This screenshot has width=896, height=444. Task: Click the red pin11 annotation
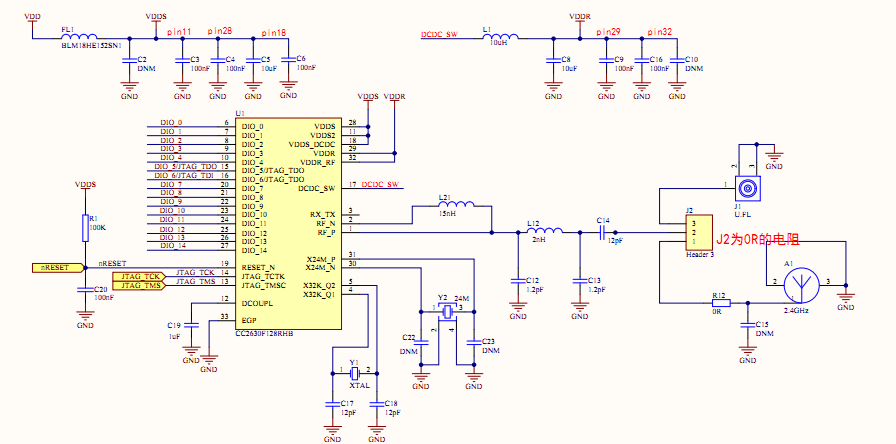[x=179, y=33]
